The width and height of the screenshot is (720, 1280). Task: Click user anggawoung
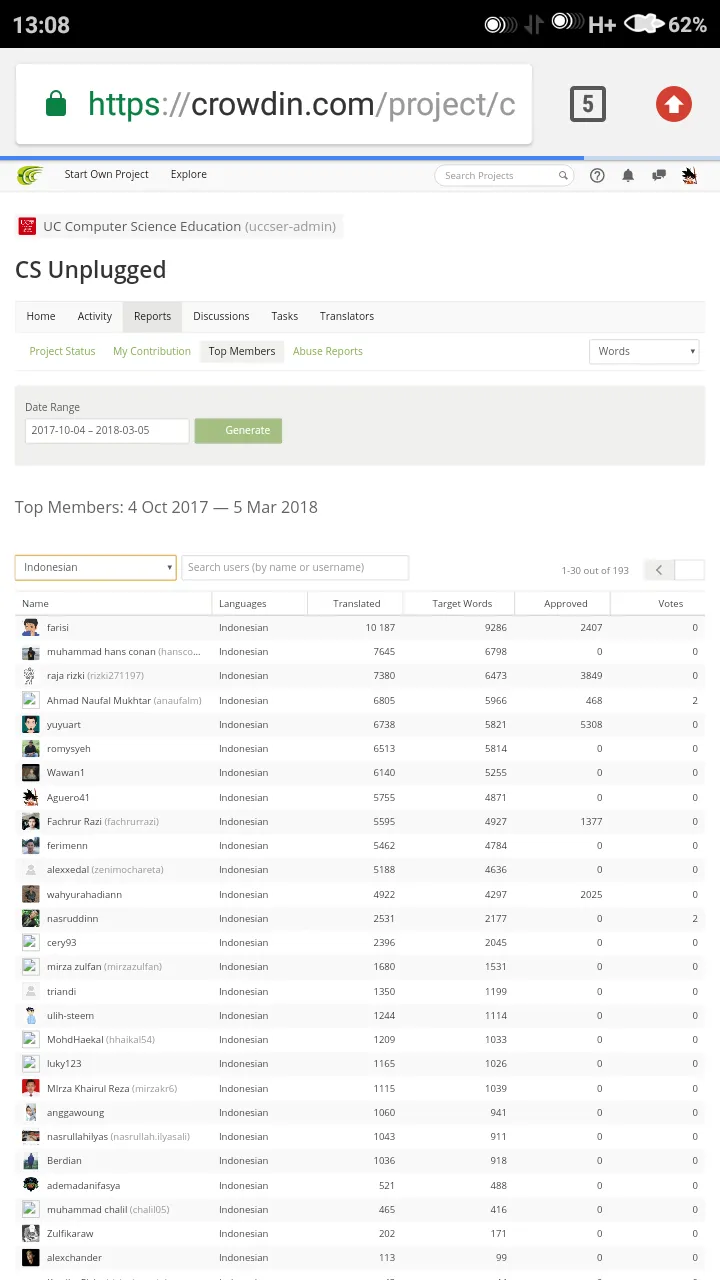click(75, 1113)
